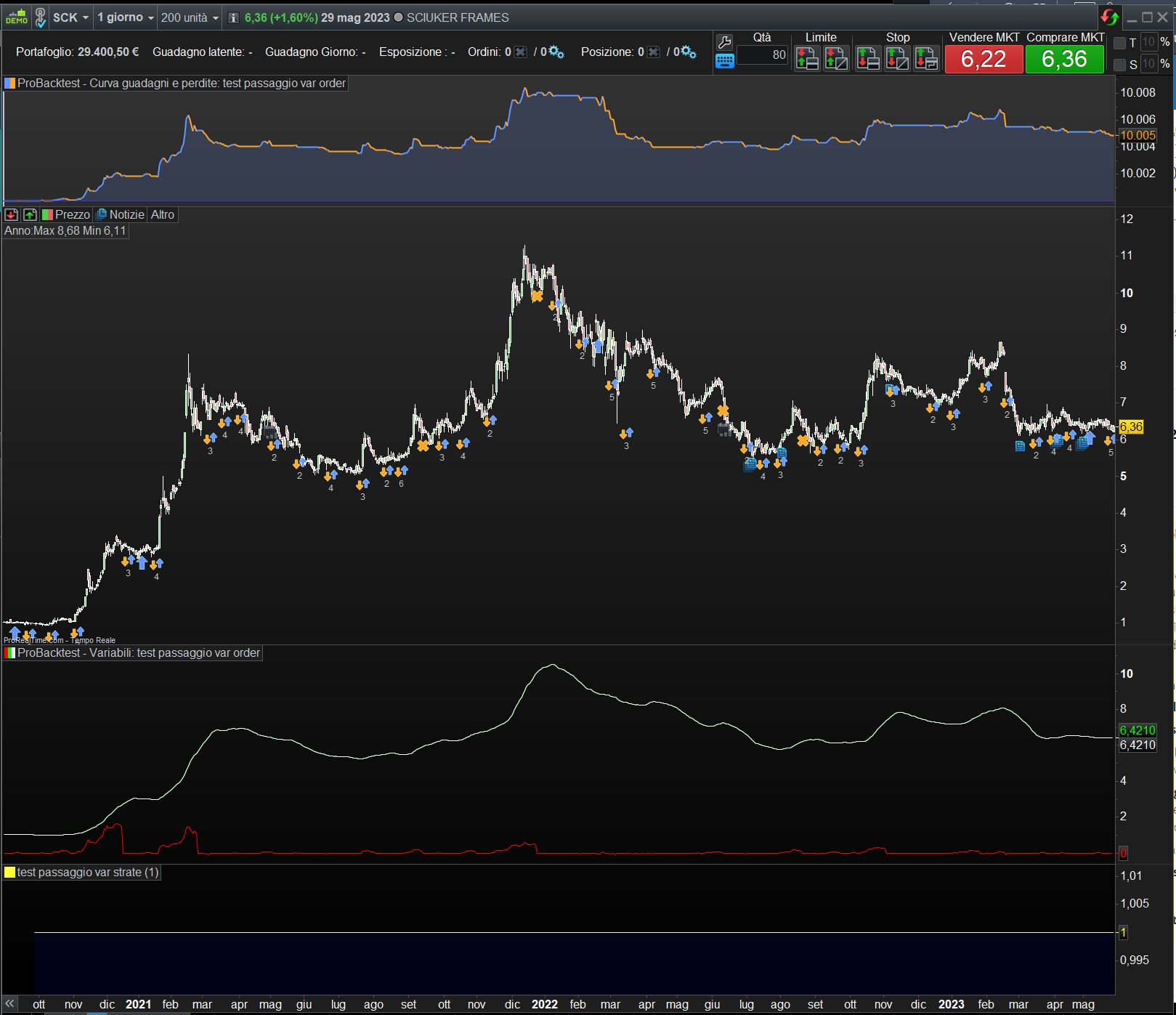This screenshot has width=1176, height=1015.
Task: Click the wrench settings icon beside Qtà
Action: [x=724, y=42]
